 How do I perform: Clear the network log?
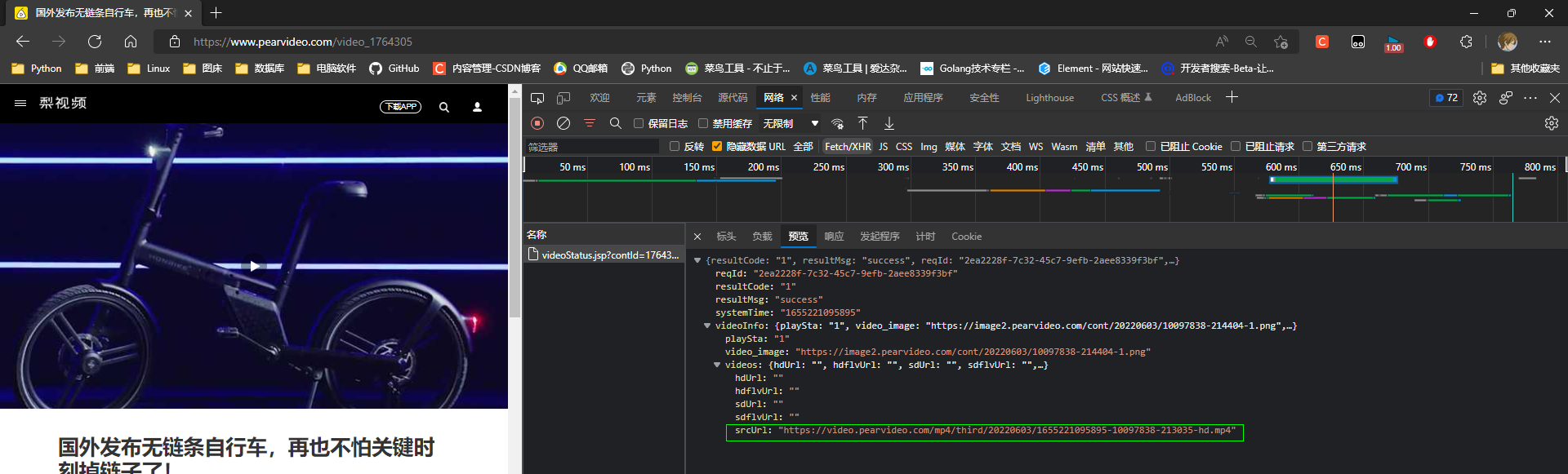tap(563, 123)
